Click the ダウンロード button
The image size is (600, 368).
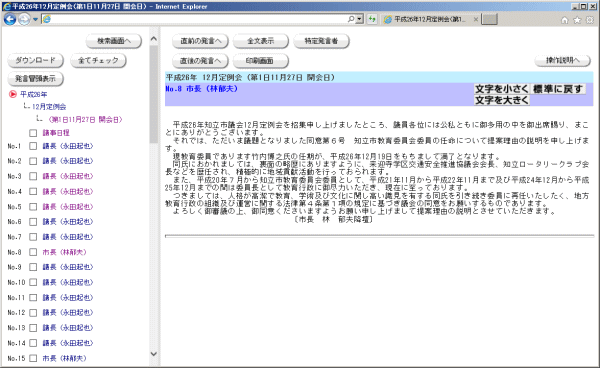35,60
